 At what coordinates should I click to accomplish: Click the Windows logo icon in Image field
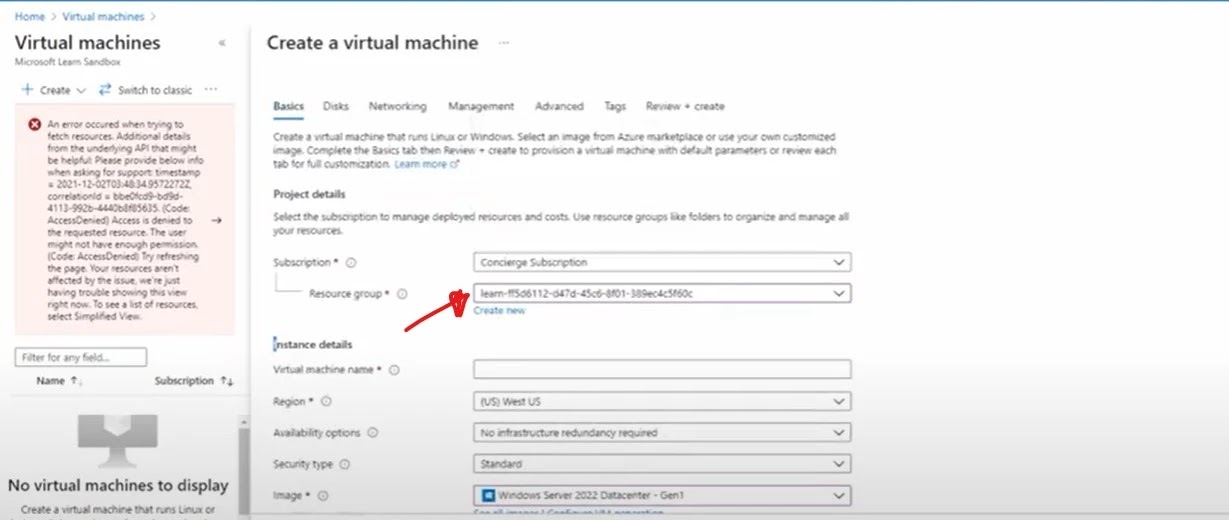(489, 495)
